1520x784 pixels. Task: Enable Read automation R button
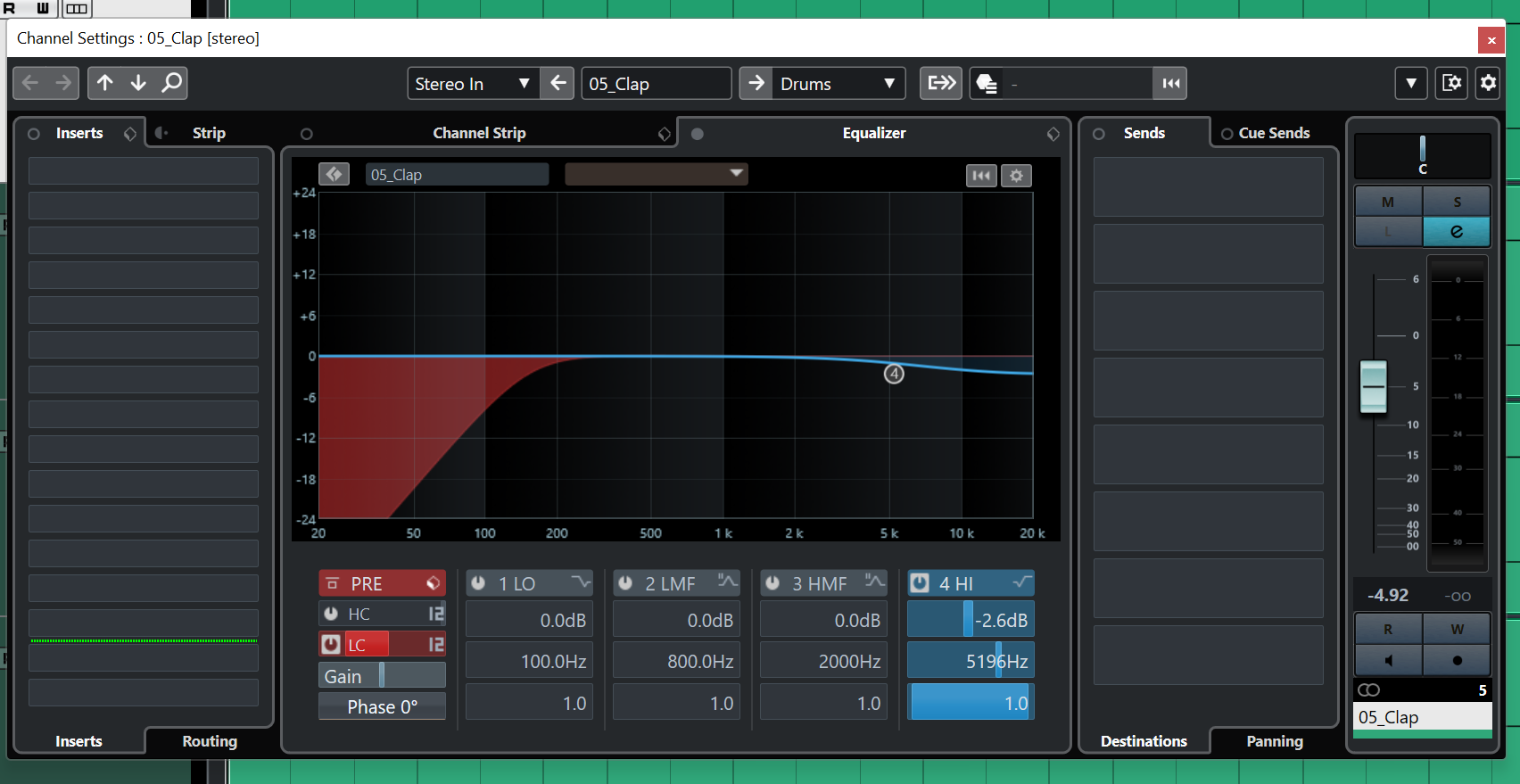[x=1388, y=629]
